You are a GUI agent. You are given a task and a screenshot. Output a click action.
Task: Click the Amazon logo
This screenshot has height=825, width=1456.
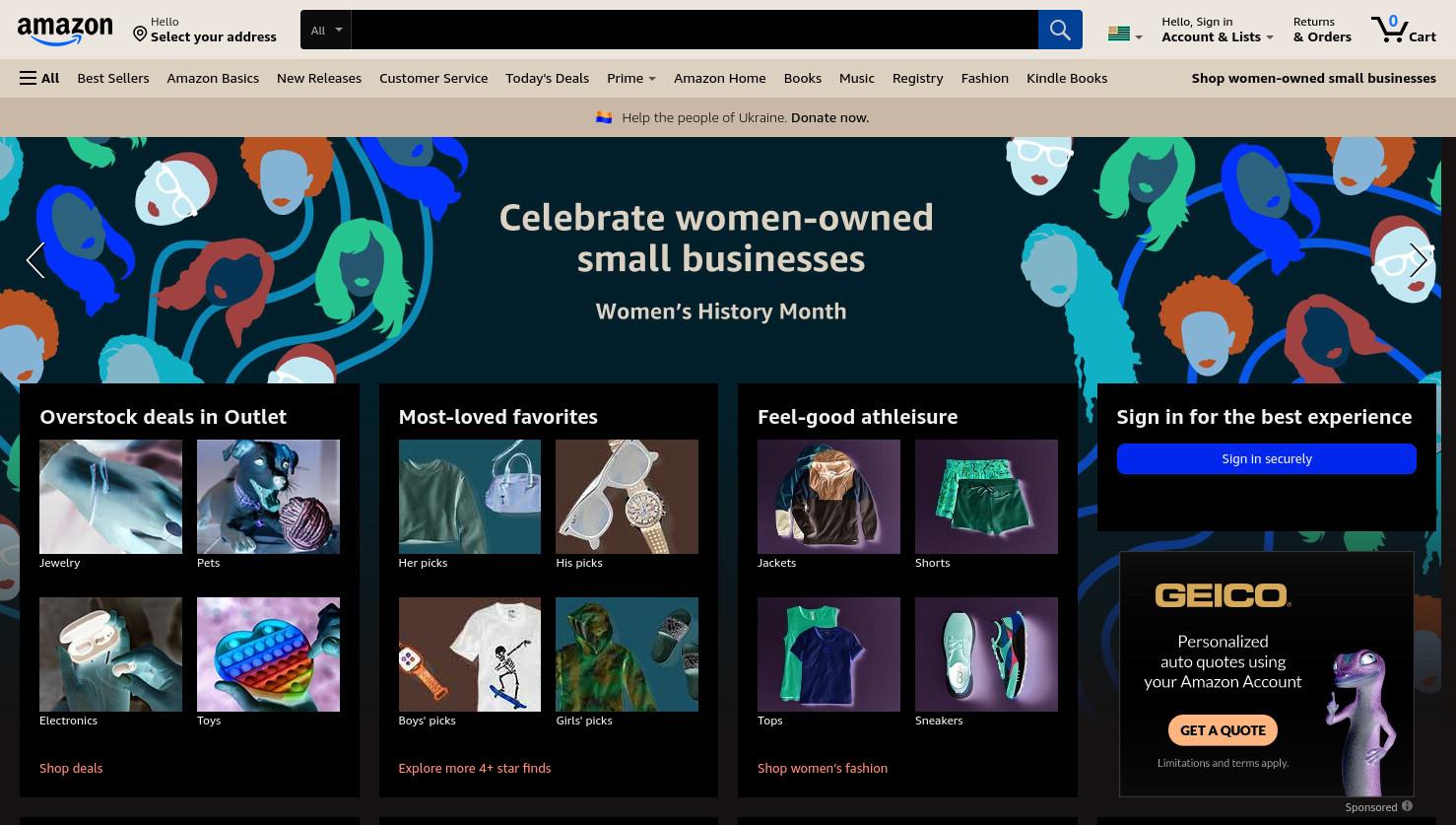65,31
